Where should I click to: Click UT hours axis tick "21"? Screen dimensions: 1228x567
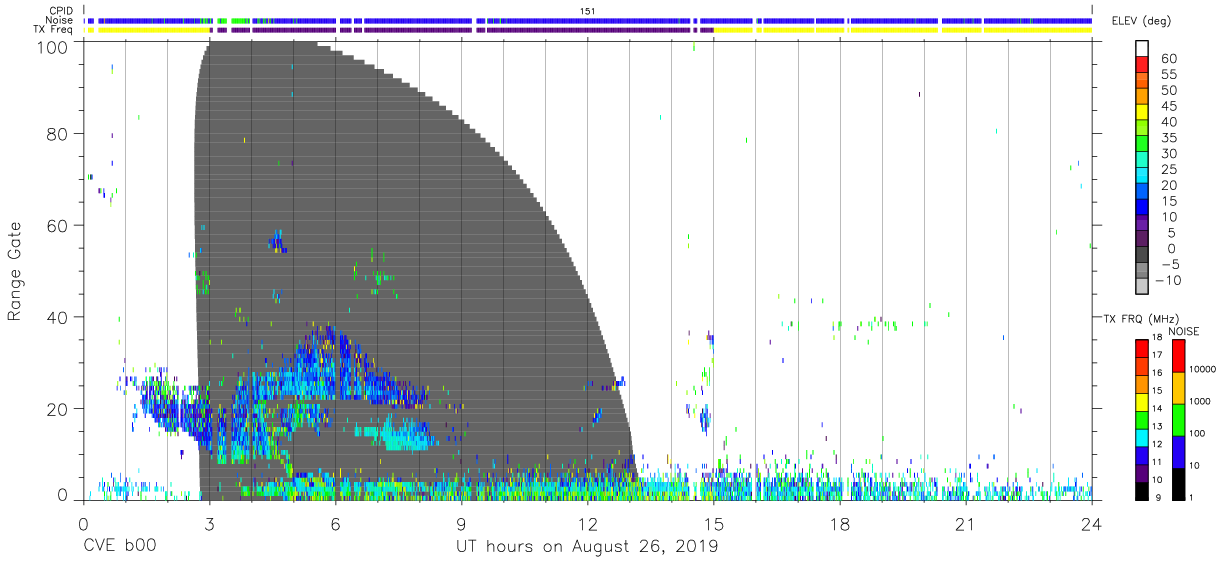[x=965, y=523]
